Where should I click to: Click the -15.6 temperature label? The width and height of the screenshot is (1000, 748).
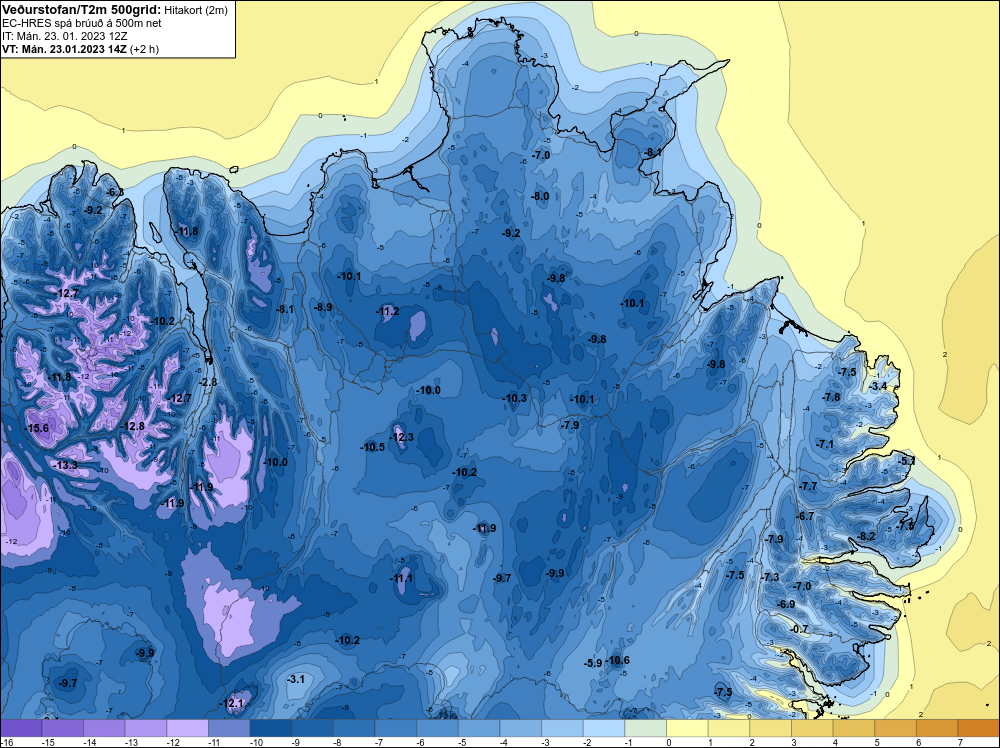tap(36, 428)
